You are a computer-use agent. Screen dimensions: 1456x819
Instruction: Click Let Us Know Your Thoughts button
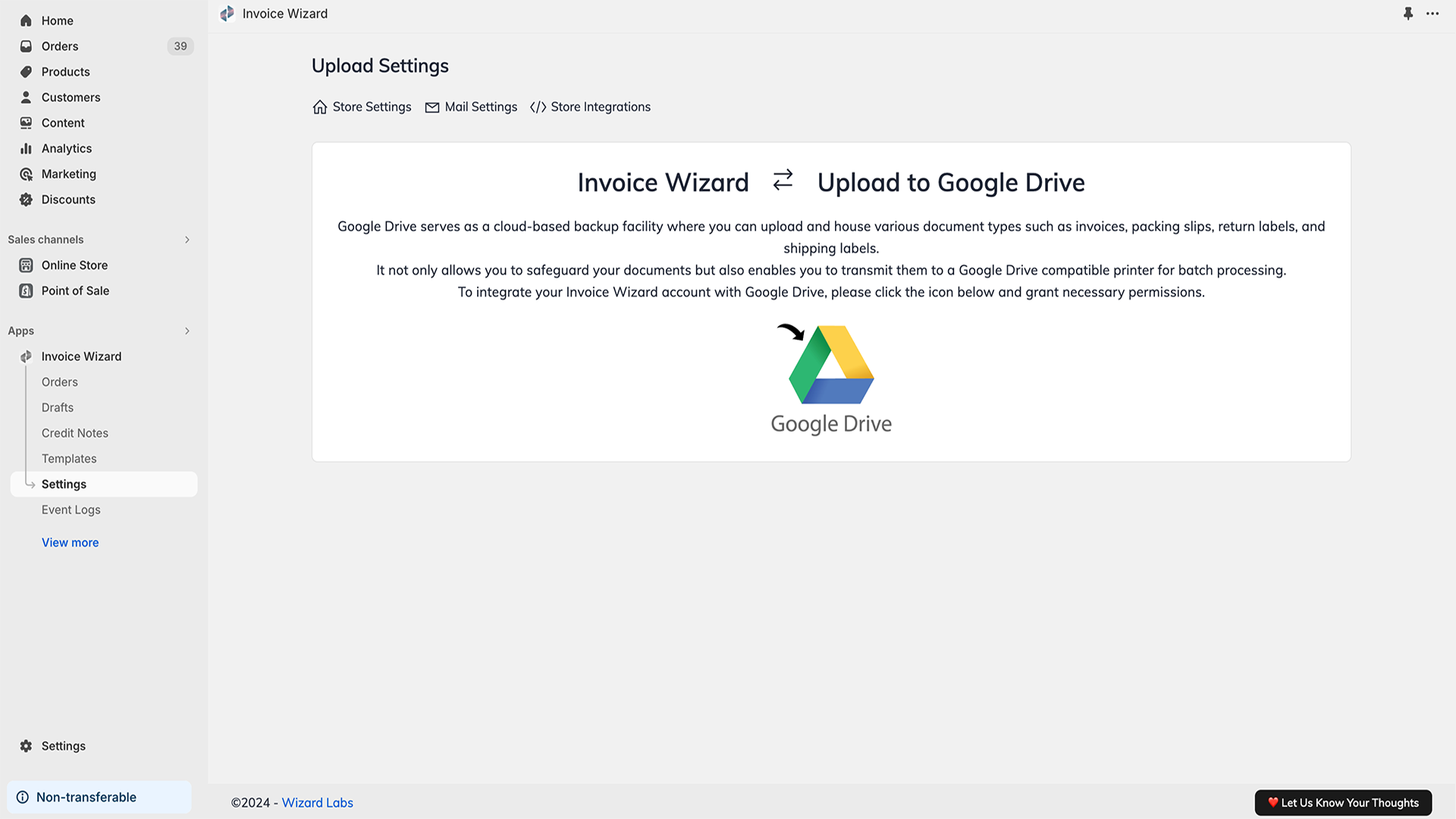[x=1343, y=802]
